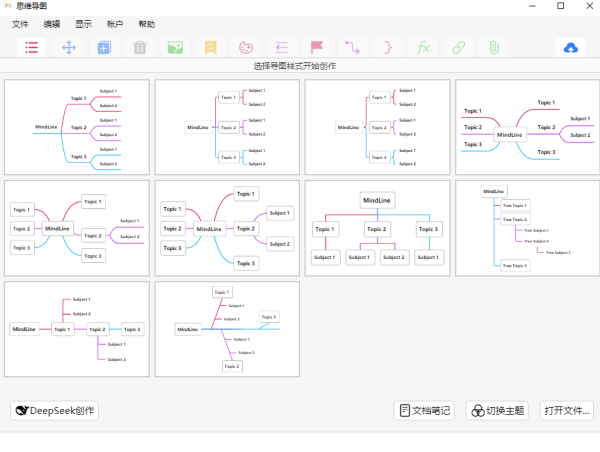600x452 pixels.
Task: Click the DeepSeek创作 button
Action: tap(54, 411)
